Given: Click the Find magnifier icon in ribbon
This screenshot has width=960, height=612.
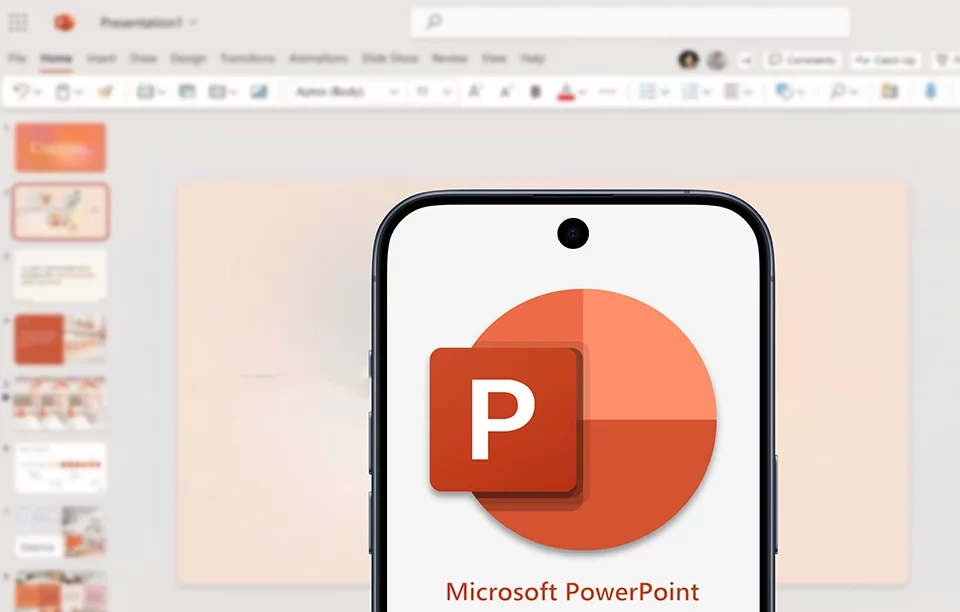Looking at the screenshot, I should [837, 92].
